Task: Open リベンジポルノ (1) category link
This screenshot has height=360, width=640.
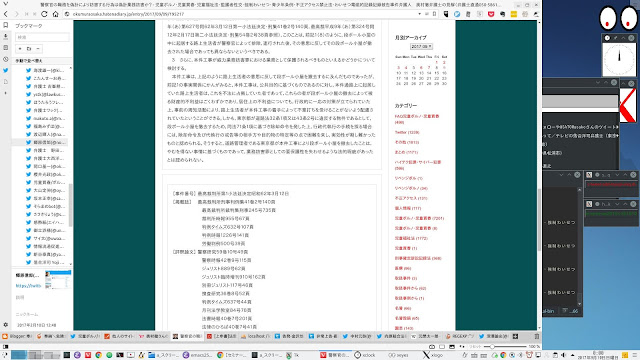Action: [409, 178]
